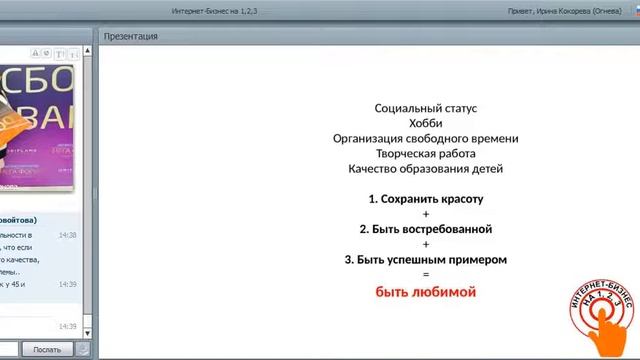This screenshot has width=640, height=360.
Task: Click the chat panel vertical scrollbar track
Action: (x=87, y=192)
